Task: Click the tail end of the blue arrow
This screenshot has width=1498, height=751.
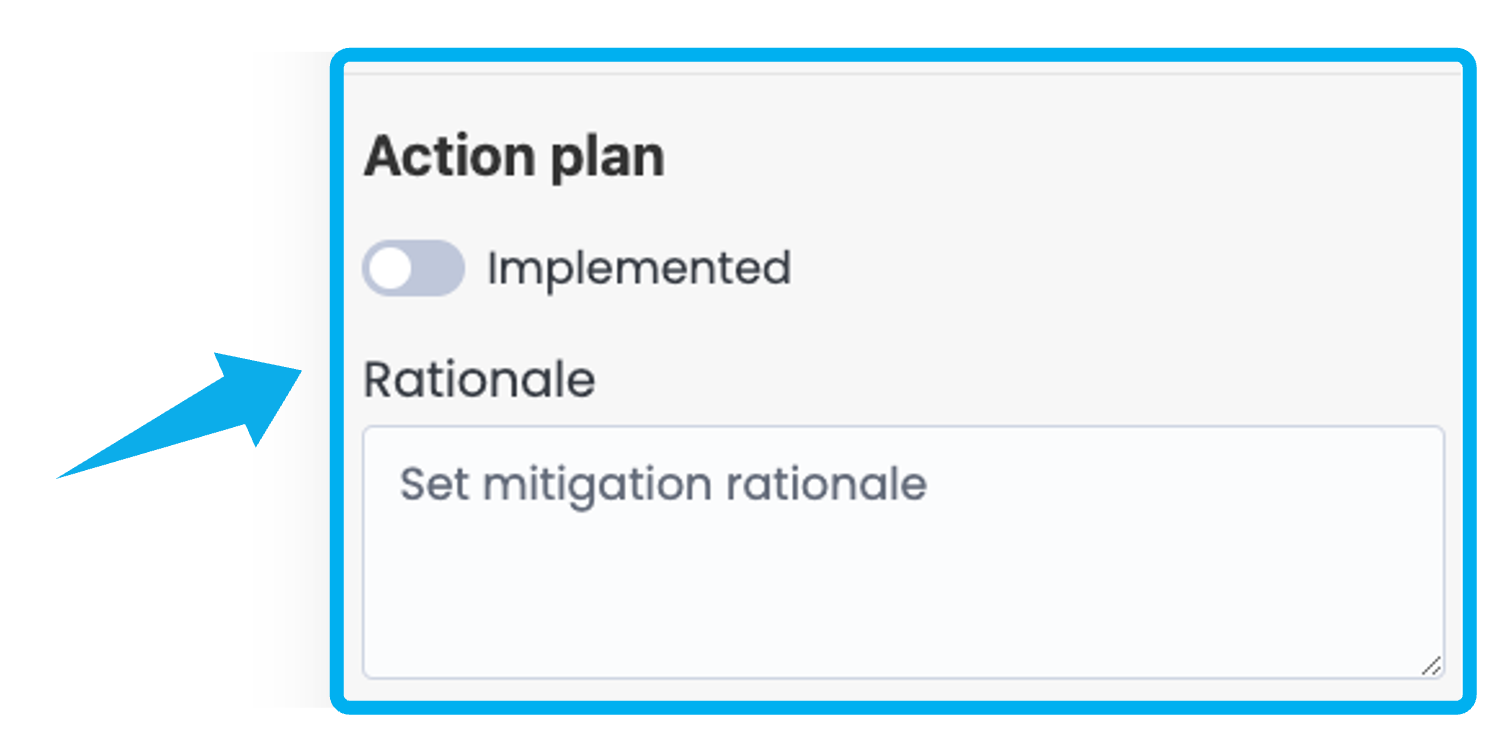Action: coord(62,476)
